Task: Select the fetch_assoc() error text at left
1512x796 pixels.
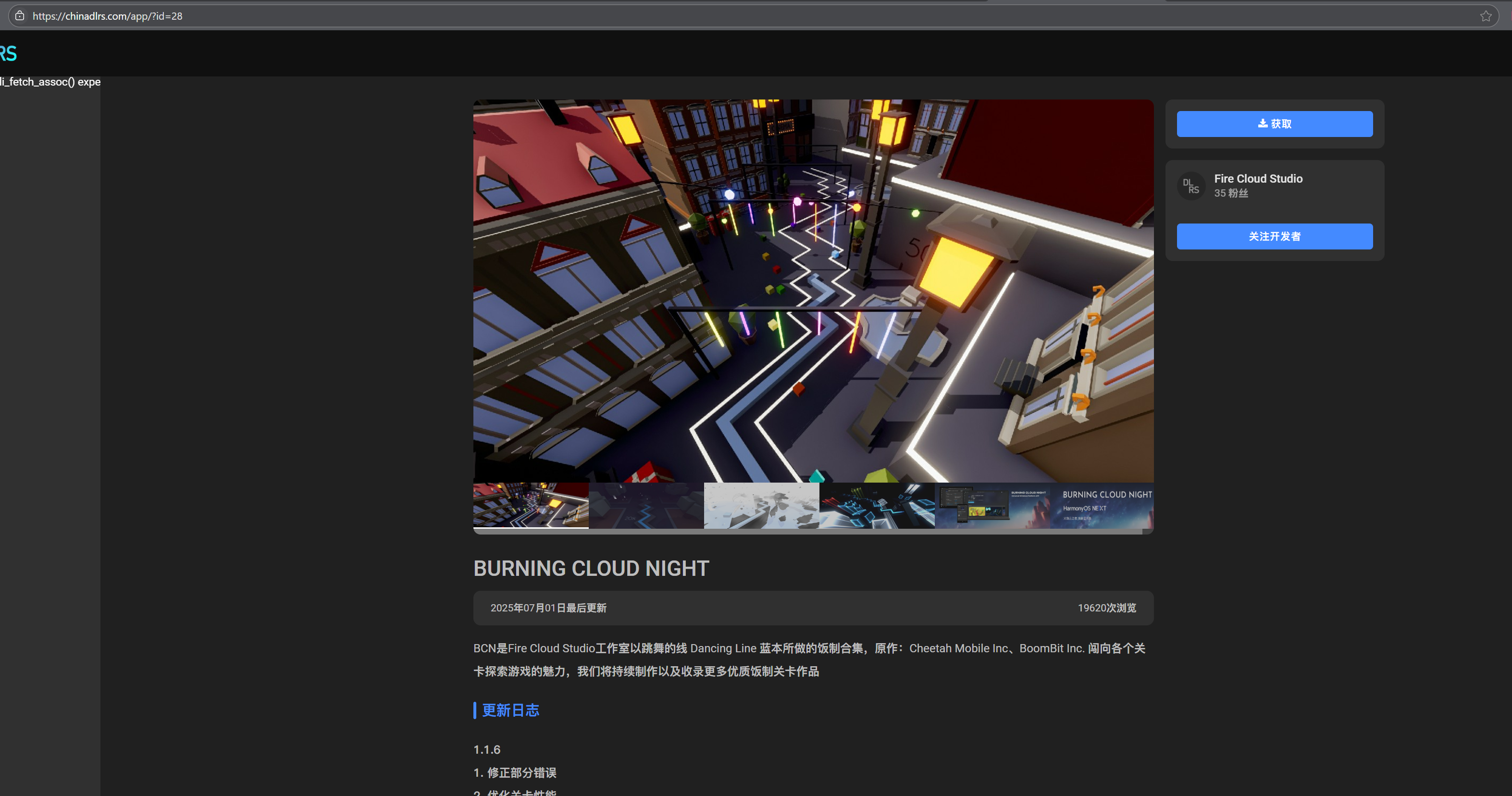Action: click(x=50, y=82)
